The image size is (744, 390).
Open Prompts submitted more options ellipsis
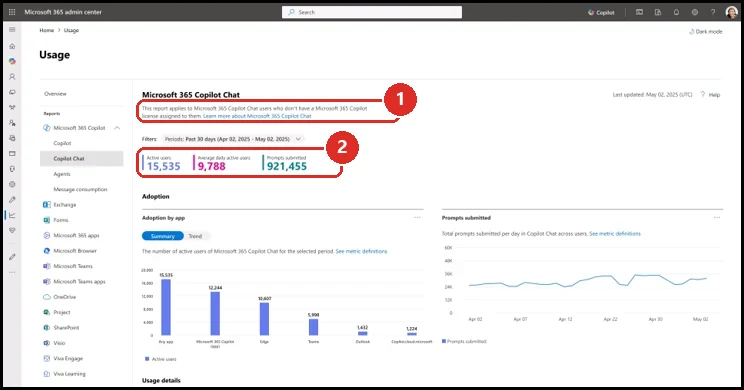point(717,218)
